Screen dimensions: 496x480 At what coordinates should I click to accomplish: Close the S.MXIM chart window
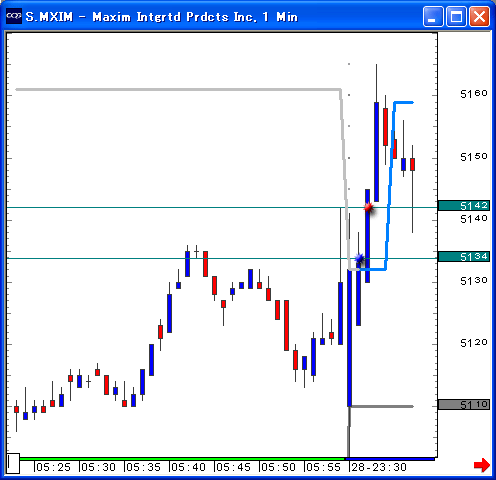pos(479,16)
